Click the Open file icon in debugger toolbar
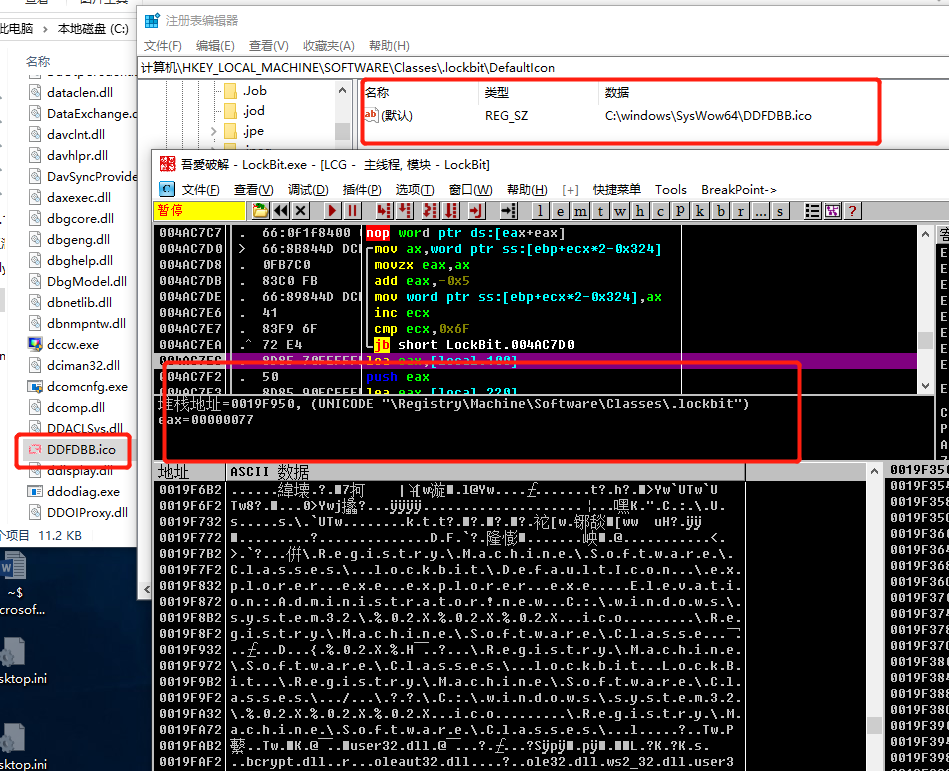 coord(260,211)
